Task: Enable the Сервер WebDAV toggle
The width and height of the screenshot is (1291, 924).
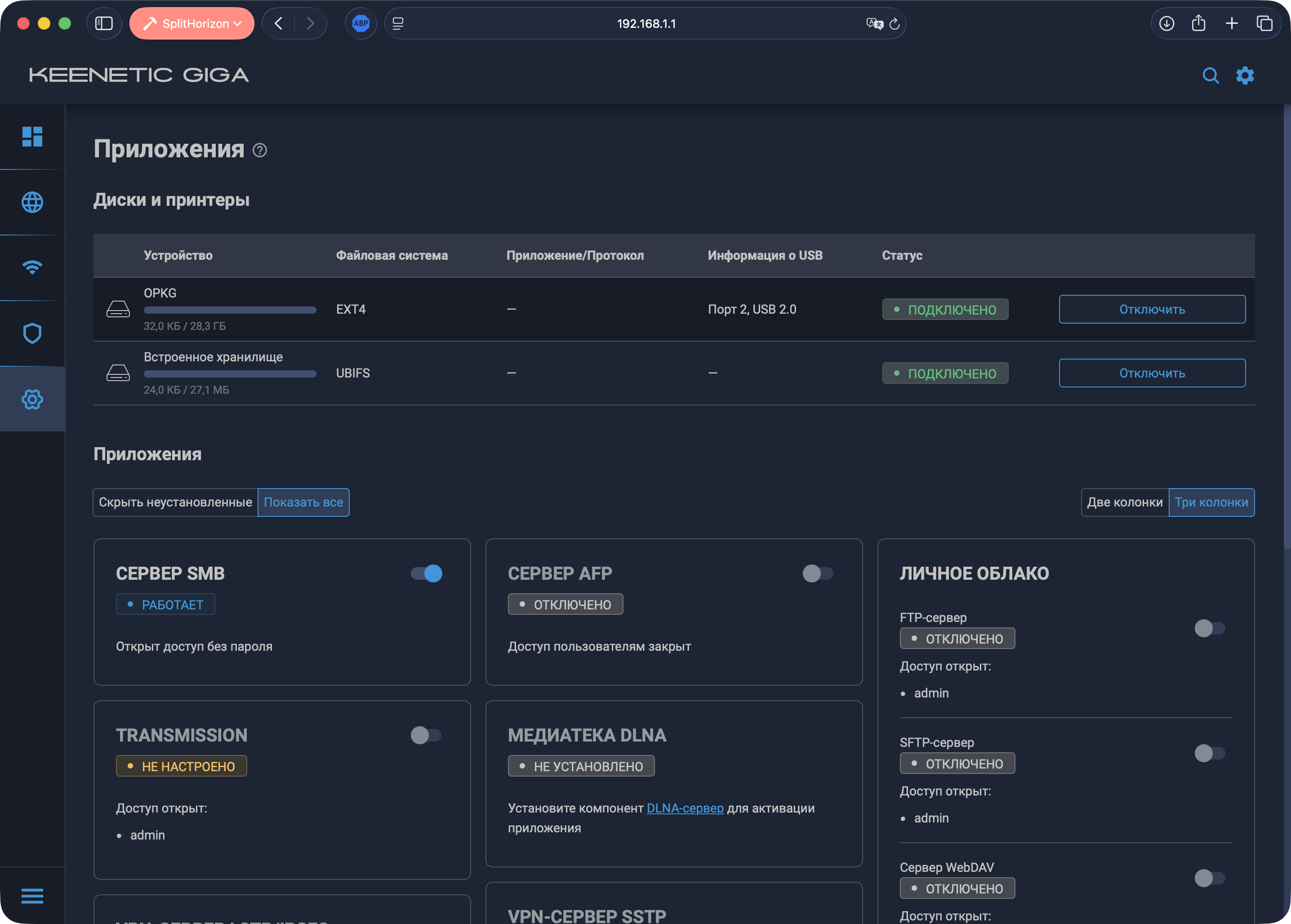Action: coord(1210,878)
